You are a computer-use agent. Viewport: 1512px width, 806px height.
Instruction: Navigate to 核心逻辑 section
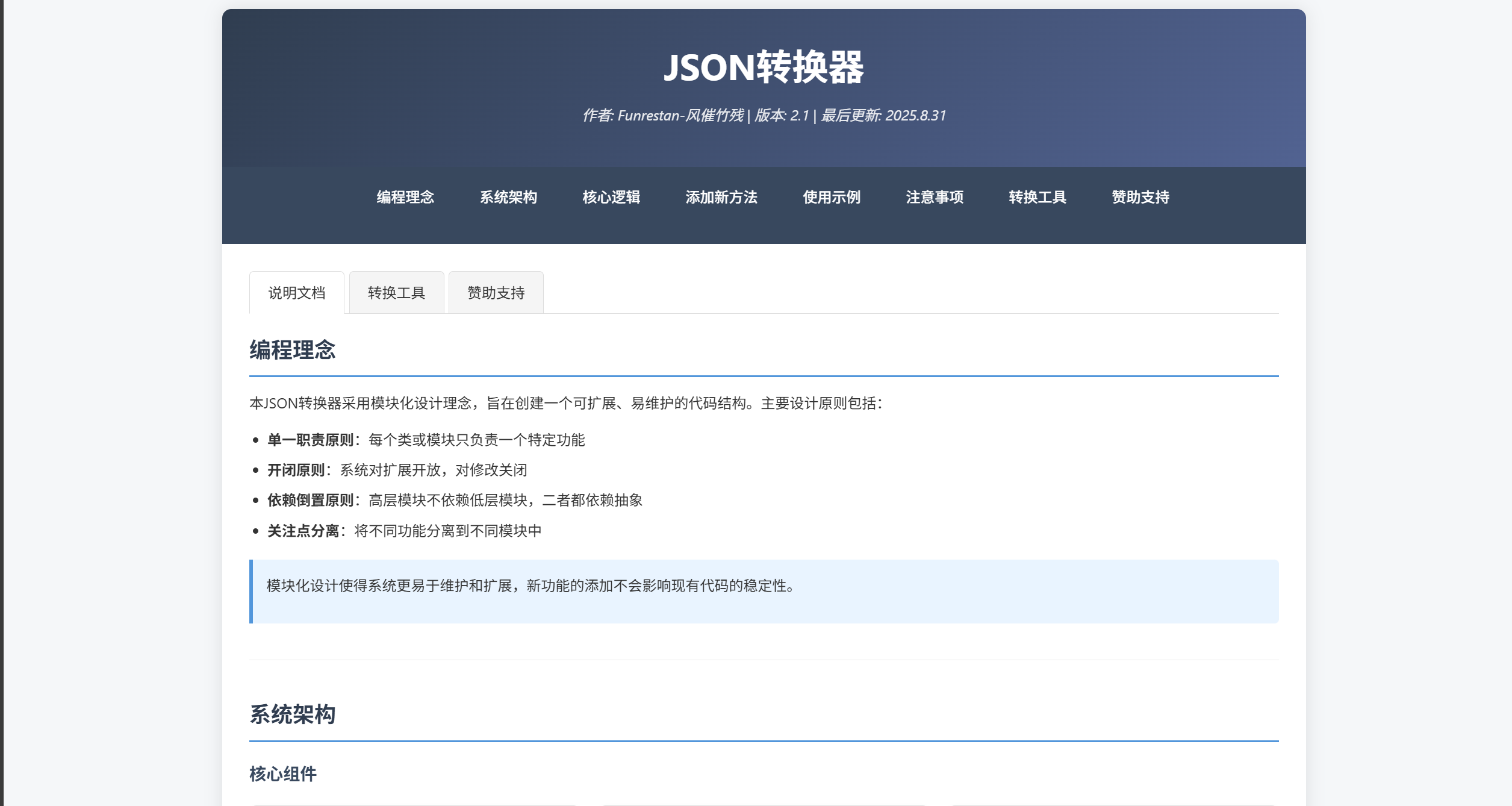[611, 197]
